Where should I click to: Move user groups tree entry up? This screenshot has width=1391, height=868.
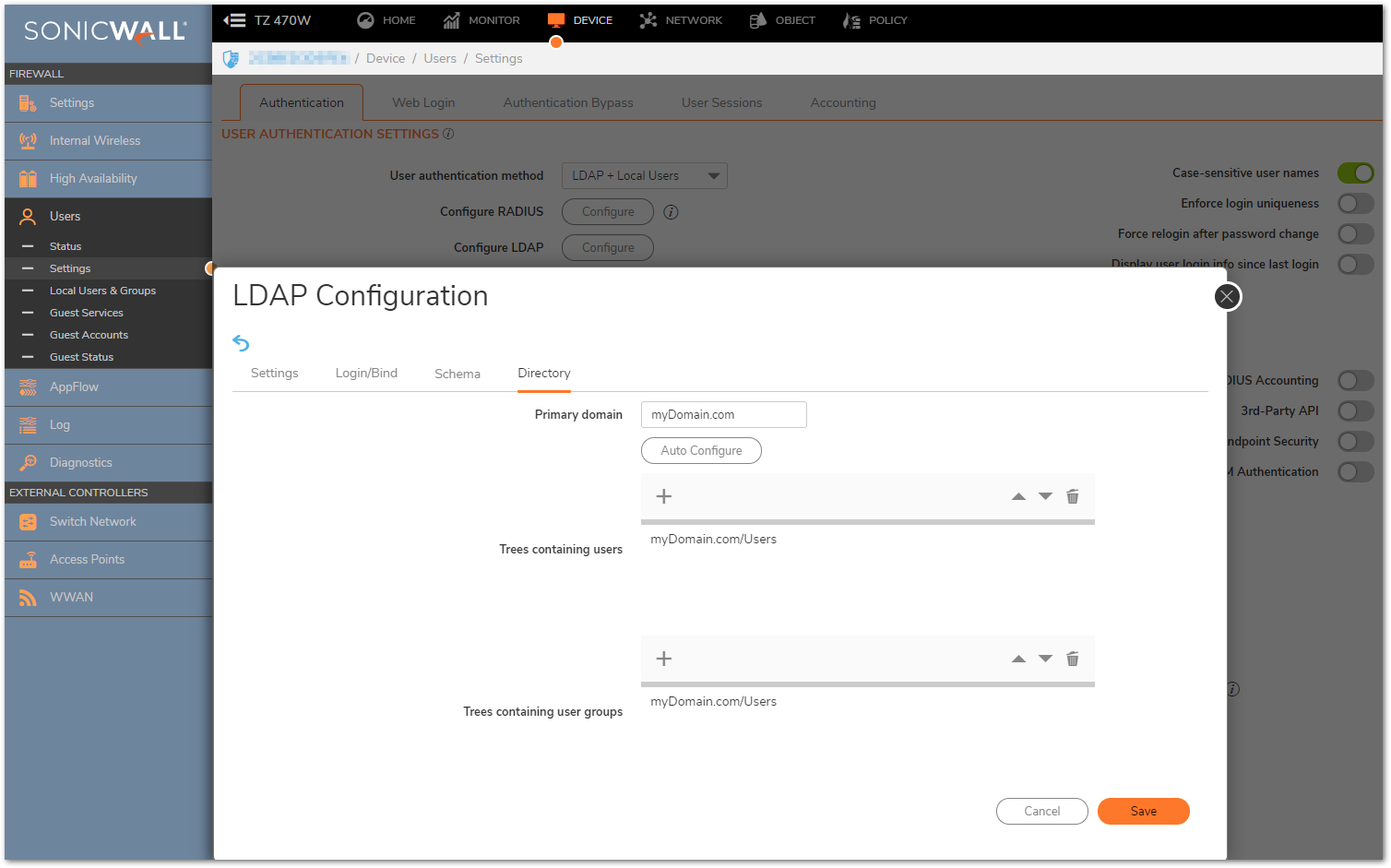pyautogui.click(x=1018, y=659)
